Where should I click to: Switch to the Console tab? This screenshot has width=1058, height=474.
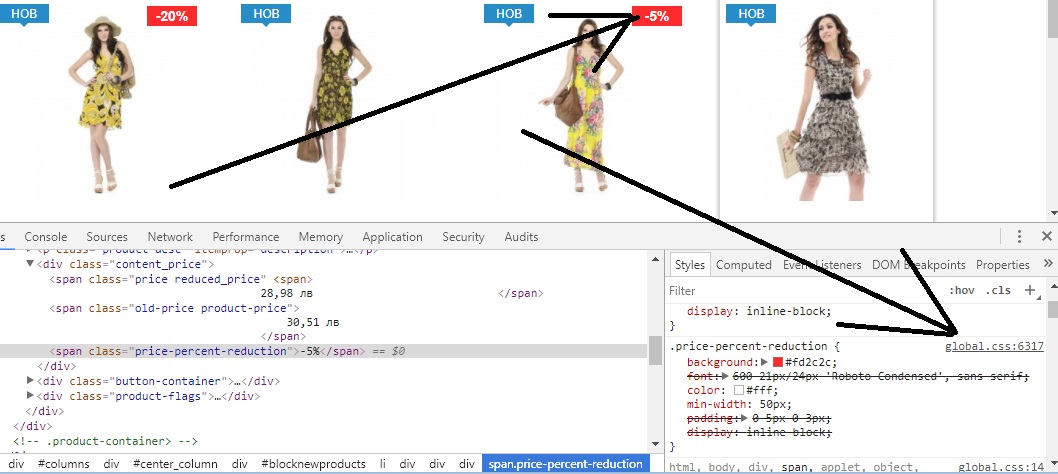[46, 237]
